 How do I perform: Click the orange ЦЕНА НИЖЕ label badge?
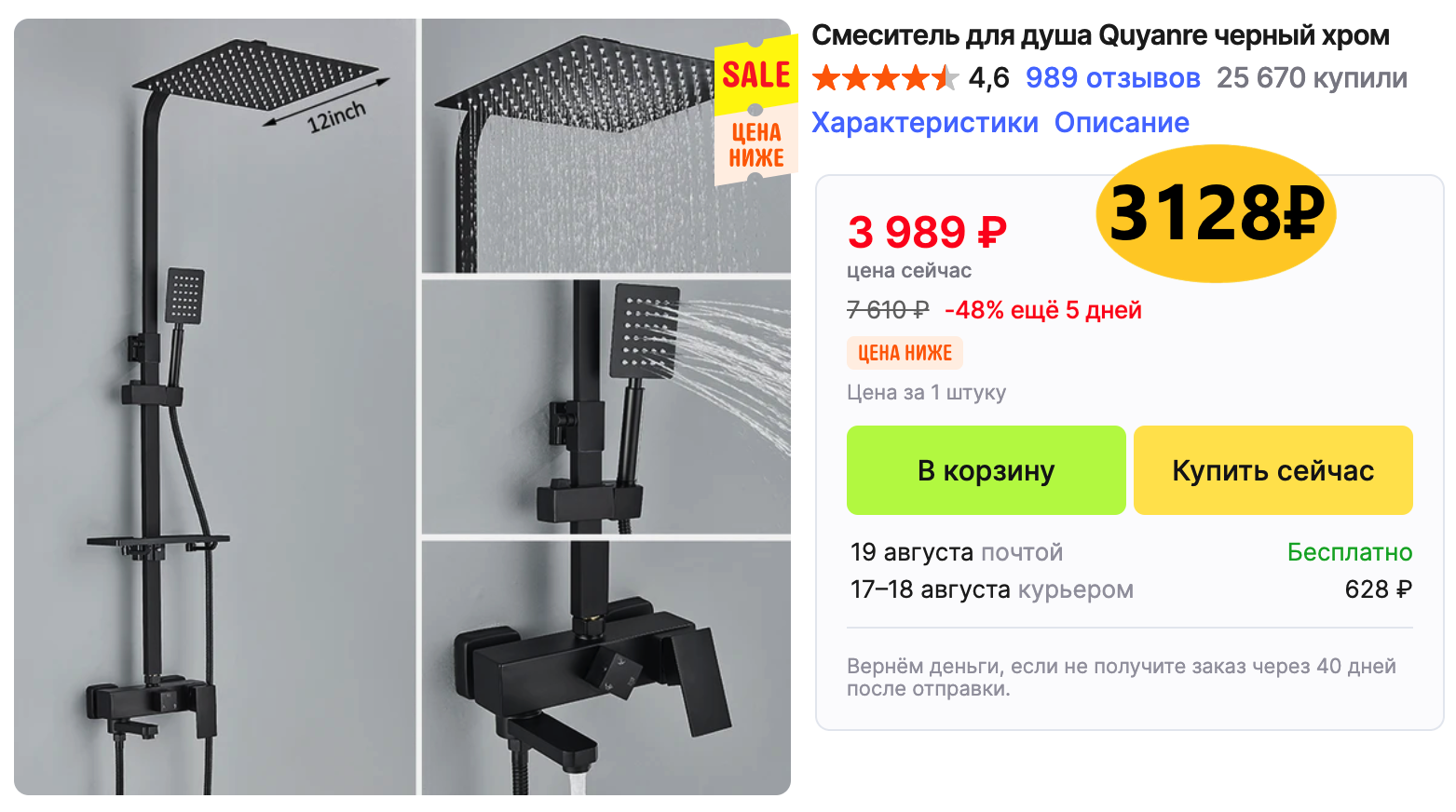click(905, 353)
